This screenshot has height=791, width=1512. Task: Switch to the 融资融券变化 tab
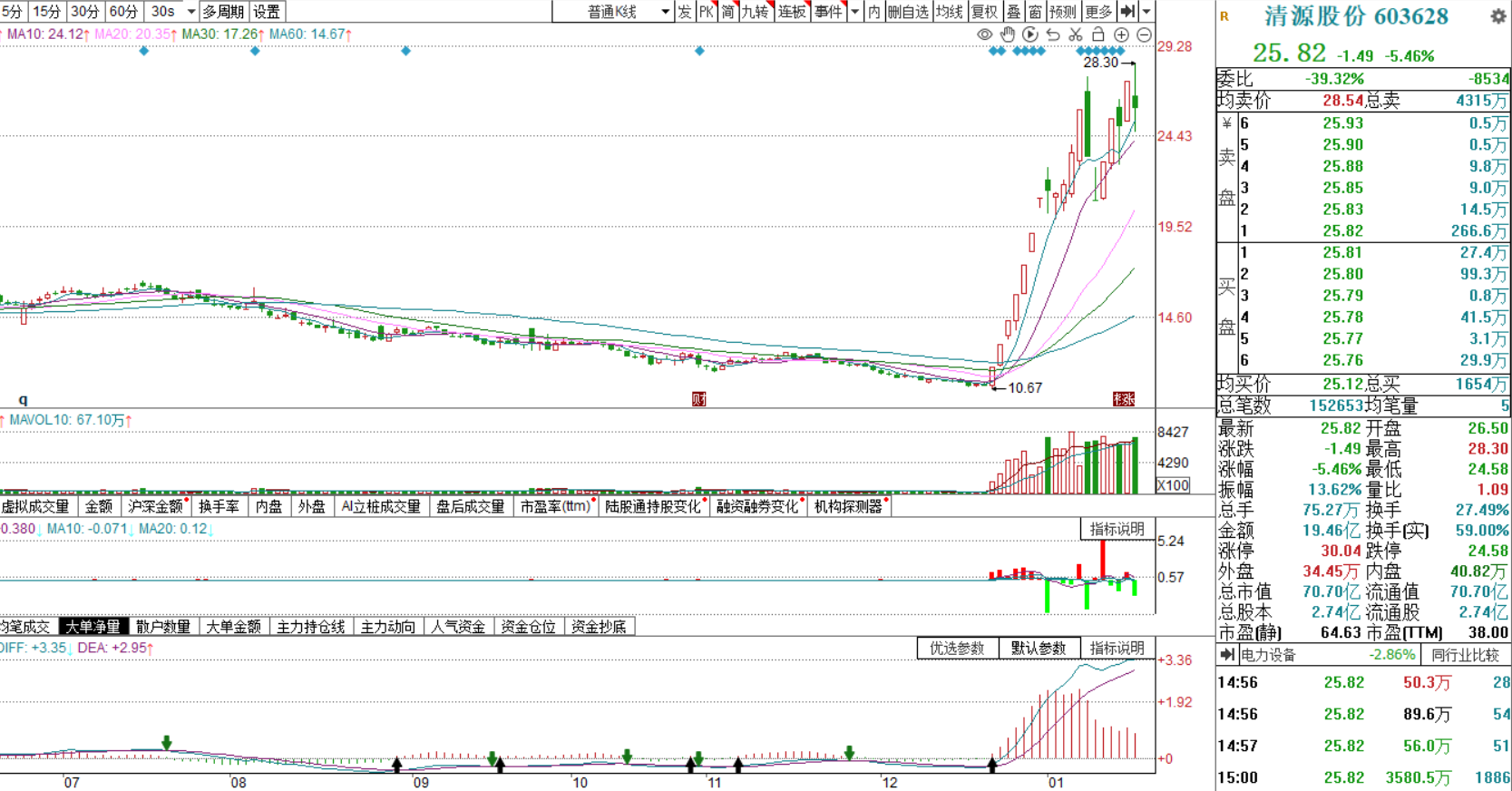click(758, 506)
